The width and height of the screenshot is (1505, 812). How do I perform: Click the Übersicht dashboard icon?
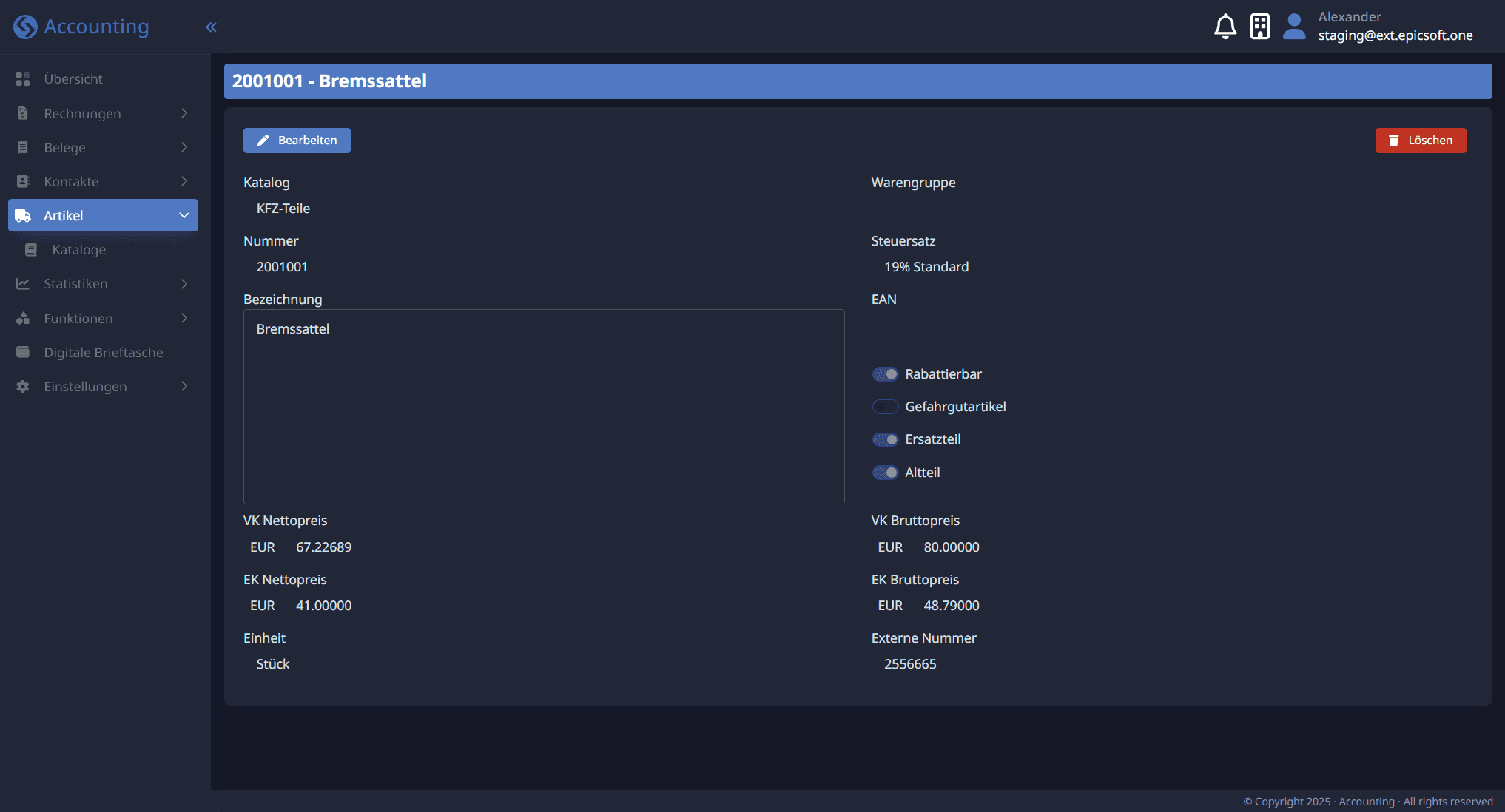click(23, 79)
